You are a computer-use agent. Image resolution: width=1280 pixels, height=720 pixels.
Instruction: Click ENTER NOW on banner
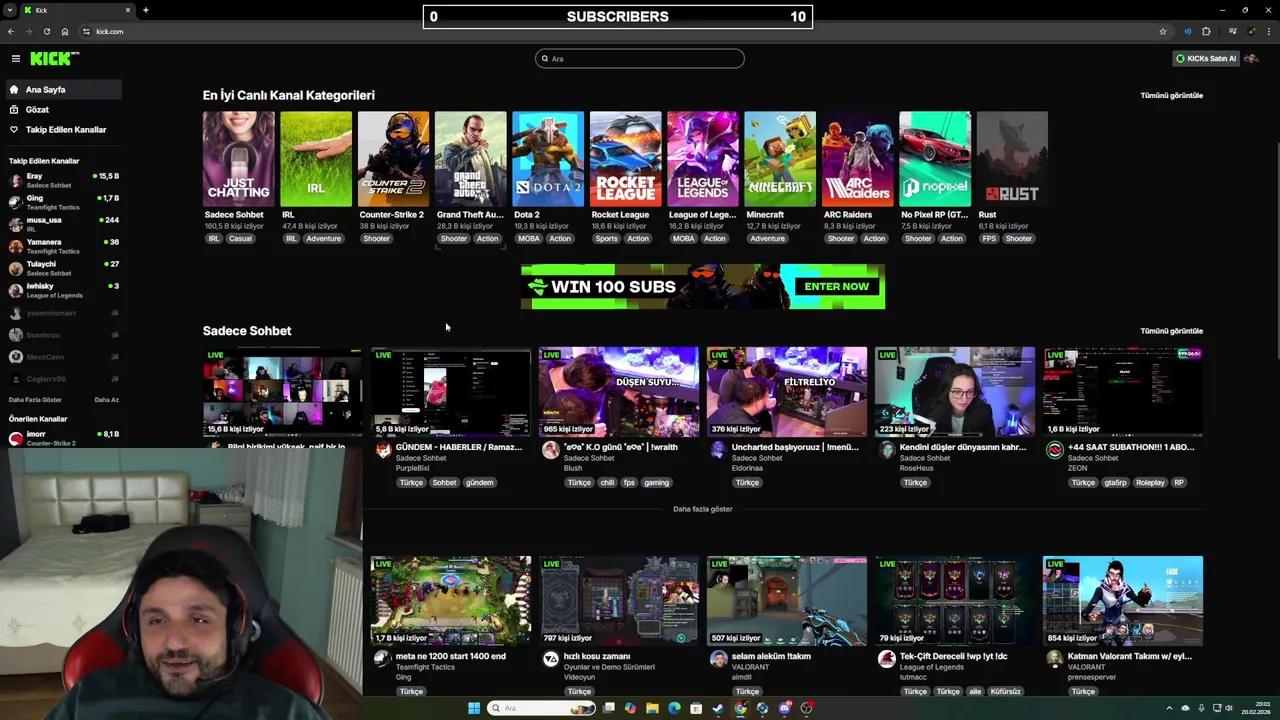[x=837, y=287]
